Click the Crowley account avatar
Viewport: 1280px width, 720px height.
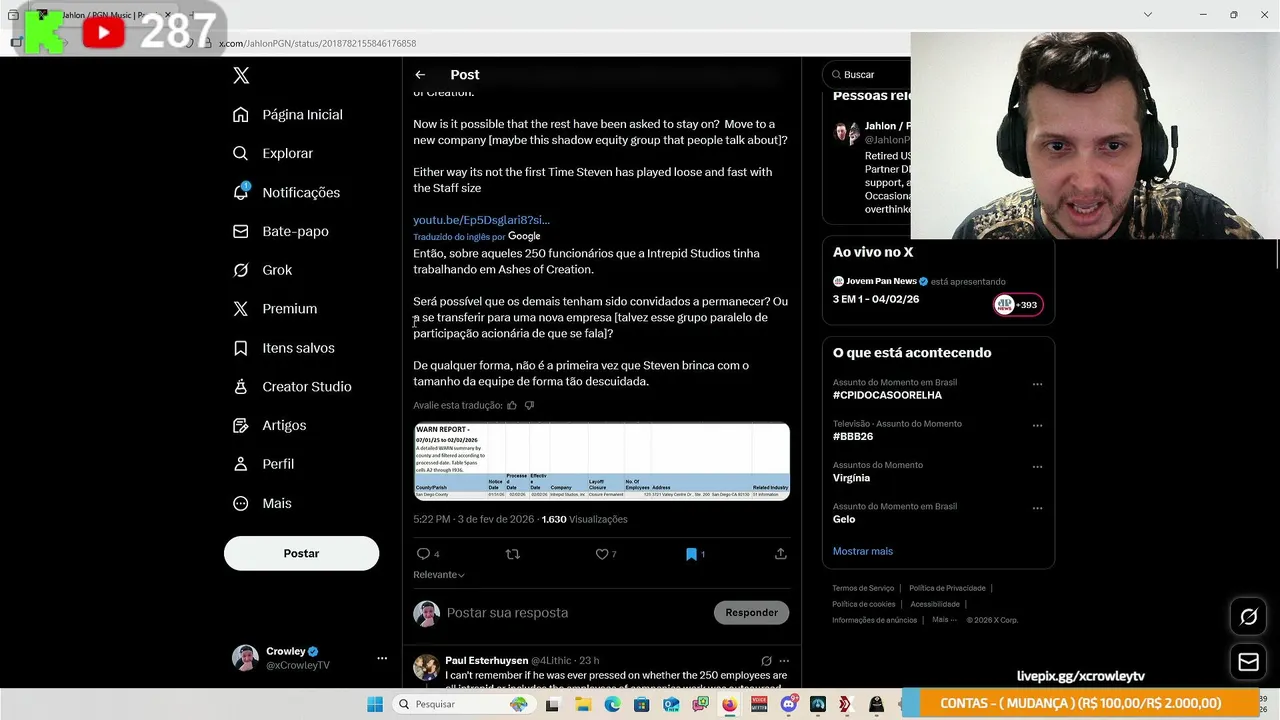(x=245, y=658)
